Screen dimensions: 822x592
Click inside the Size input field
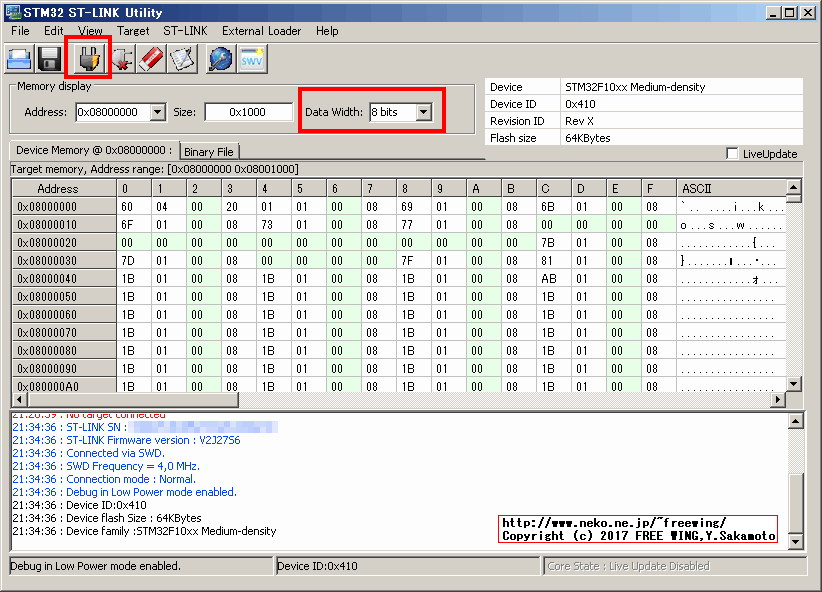pos(248,112)
